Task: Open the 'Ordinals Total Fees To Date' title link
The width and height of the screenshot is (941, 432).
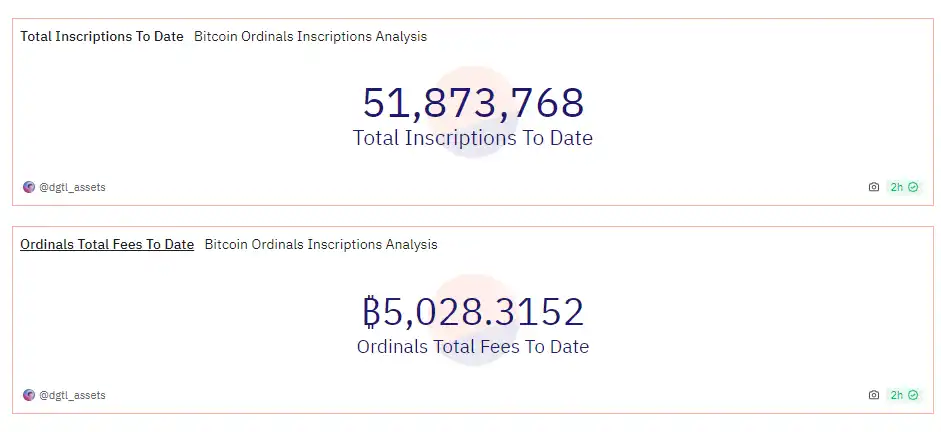Action: tap(107, 244)
